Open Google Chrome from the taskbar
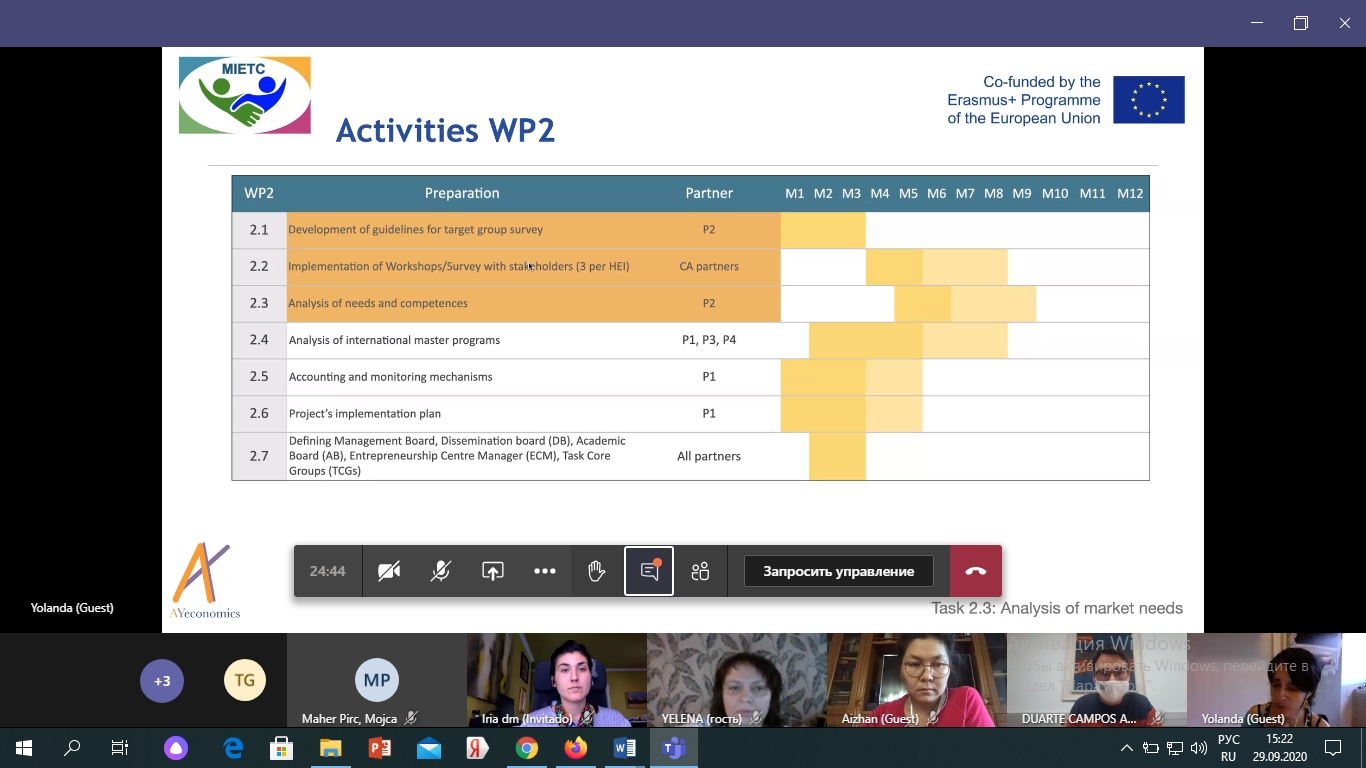 (x=527, y=748)
